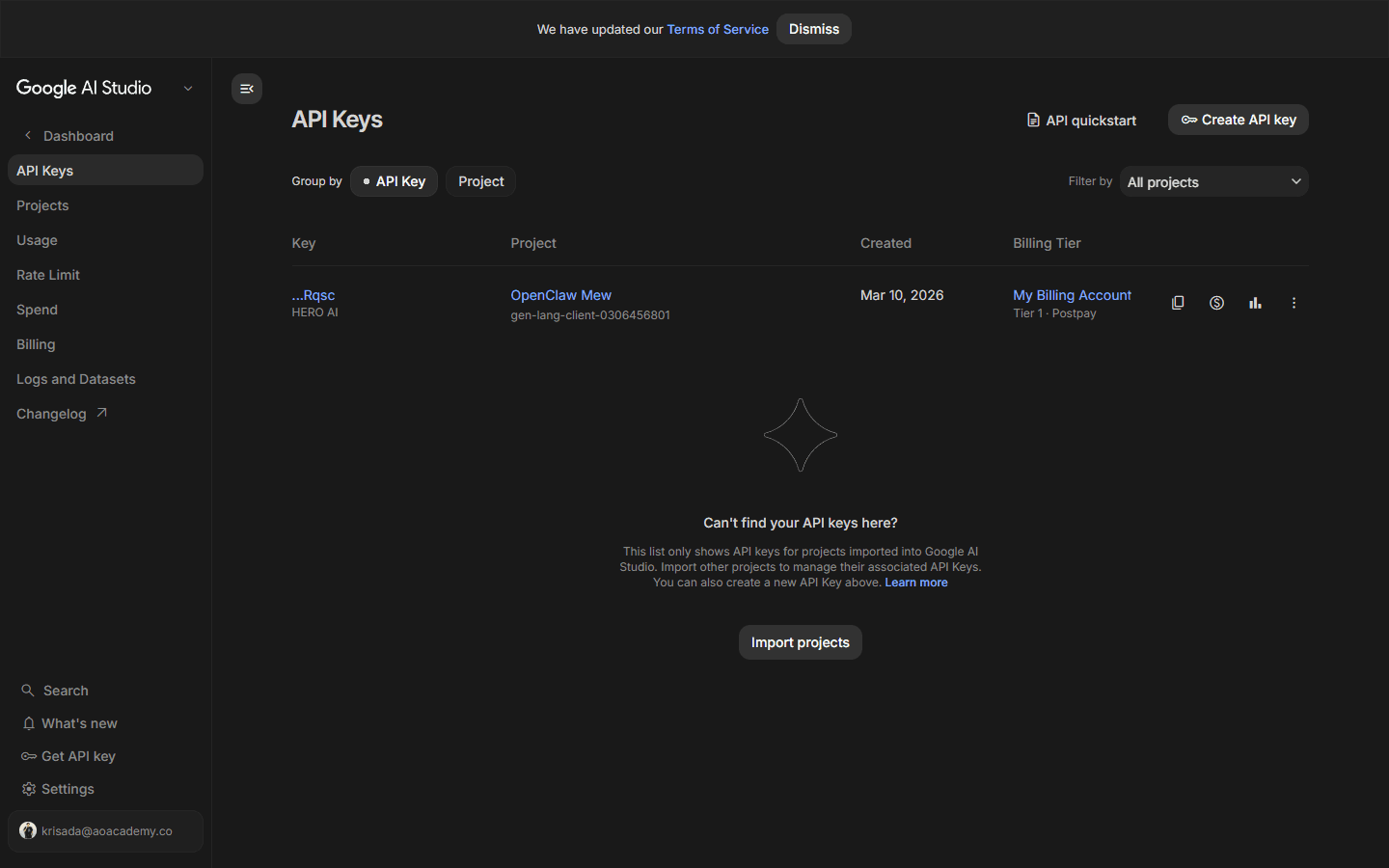Open the My Billing Account link
The width and height of the screenshot is (1389, 868).
pos(1072,295)
